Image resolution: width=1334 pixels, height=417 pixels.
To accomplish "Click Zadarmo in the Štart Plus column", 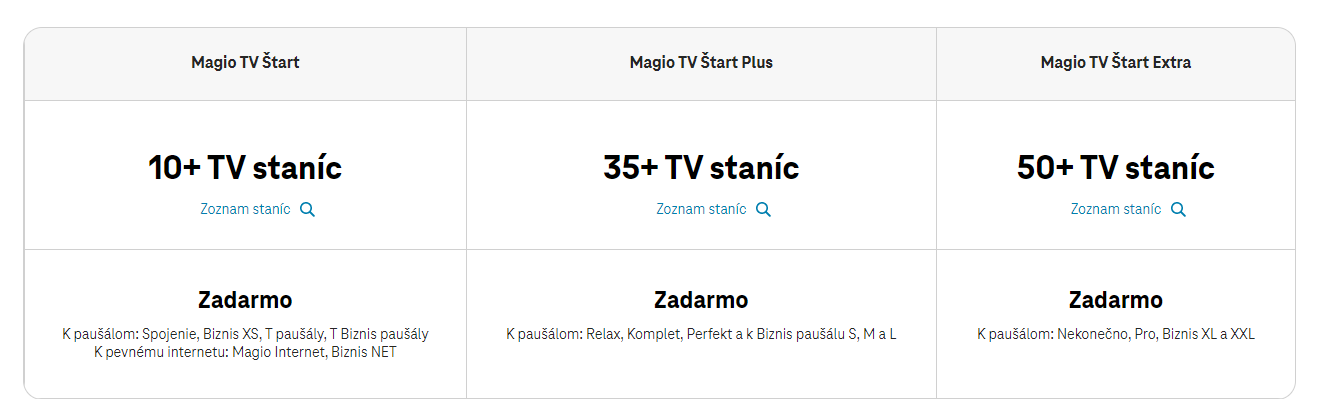I will point(701,300).
